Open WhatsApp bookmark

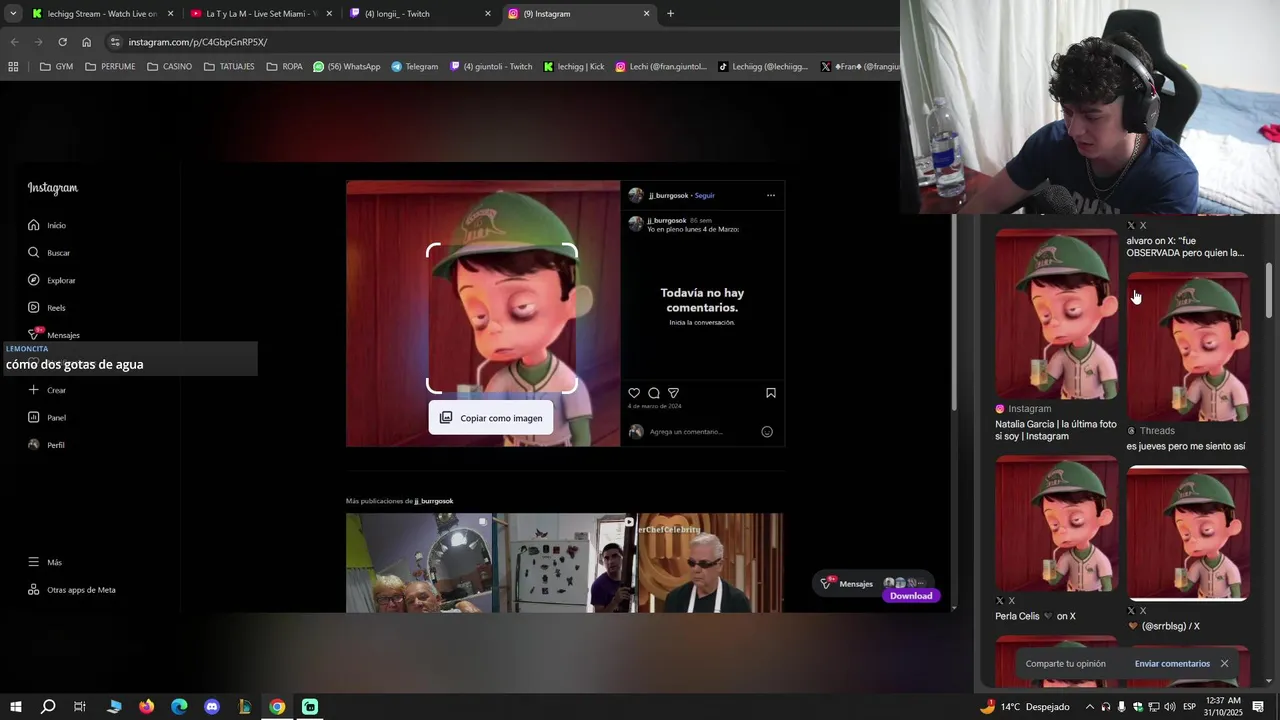tap(346, 67)
